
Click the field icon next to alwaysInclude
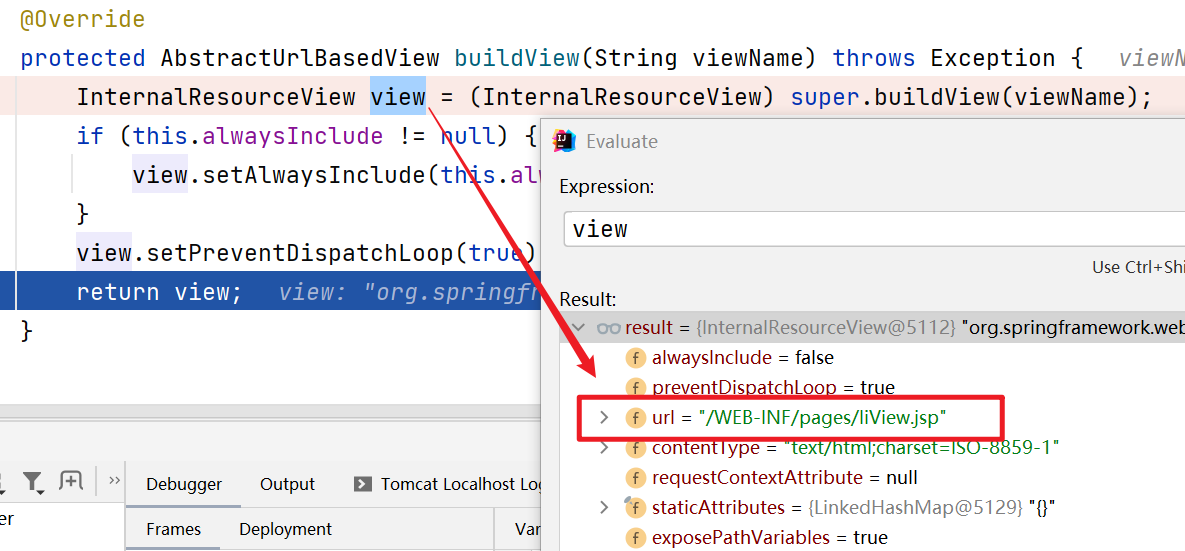click(635, 358)
